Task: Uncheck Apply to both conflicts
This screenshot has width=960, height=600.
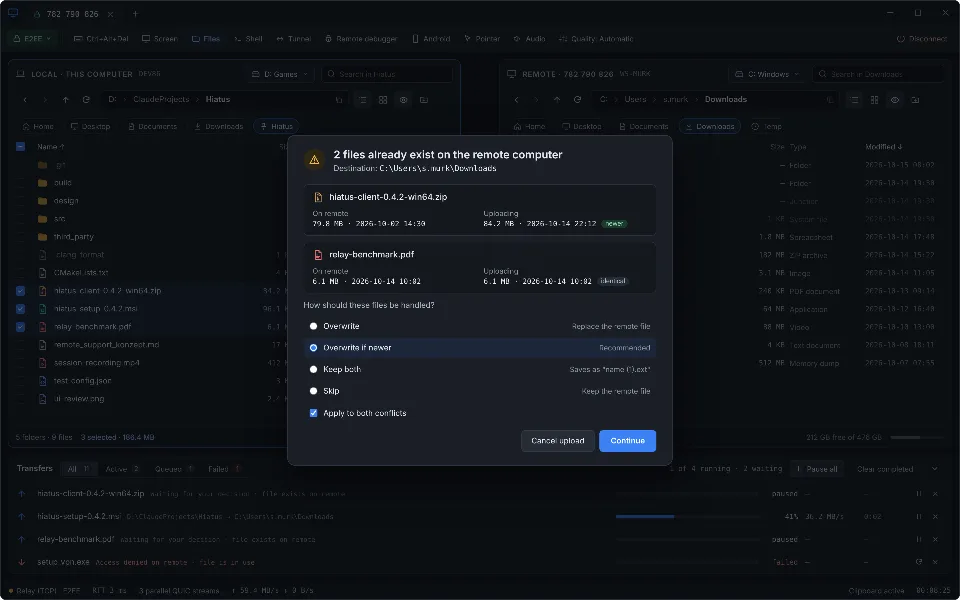Action: (x=313, y=413)
